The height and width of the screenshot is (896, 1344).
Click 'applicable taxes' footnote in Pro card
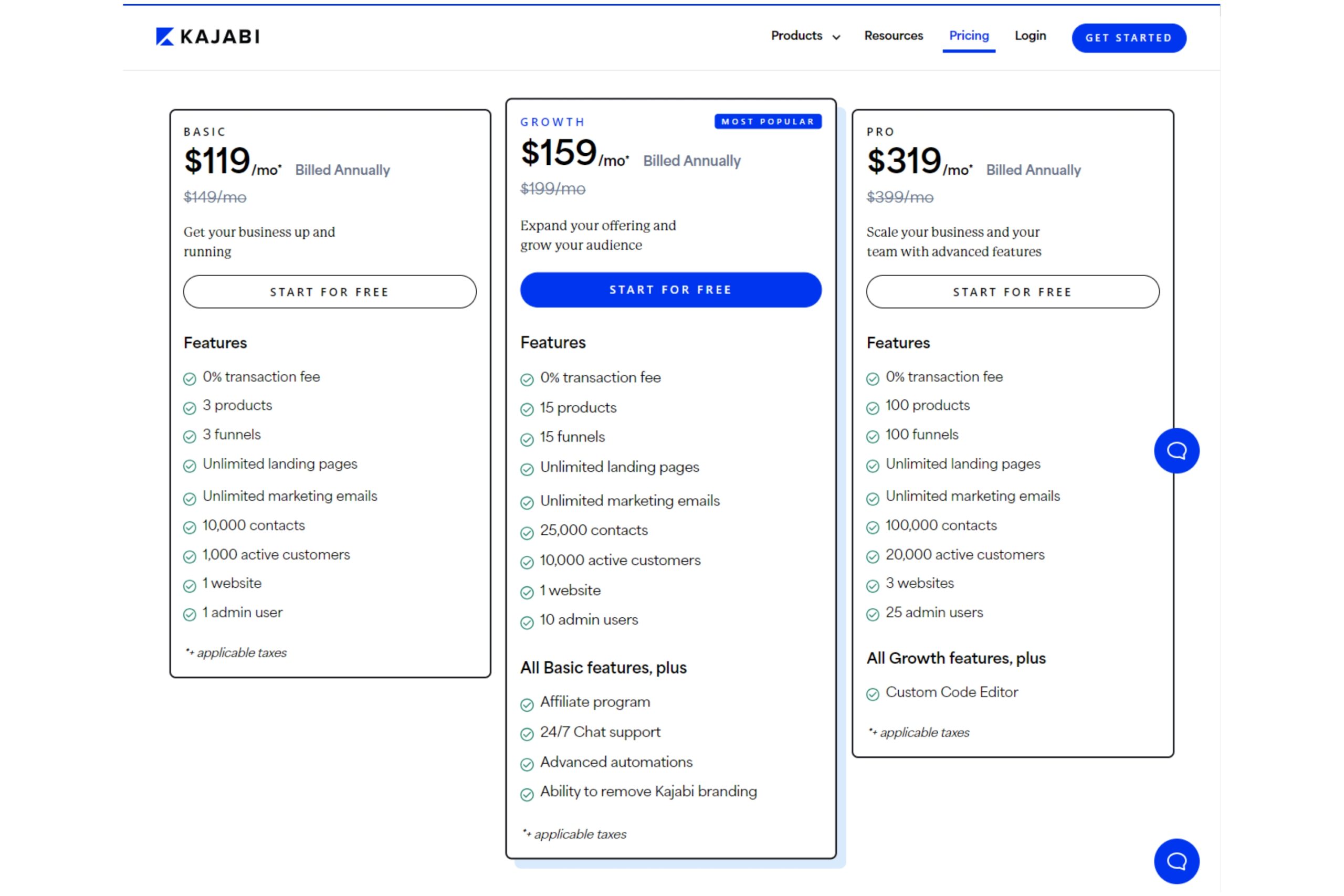click(x=919, y=732)
